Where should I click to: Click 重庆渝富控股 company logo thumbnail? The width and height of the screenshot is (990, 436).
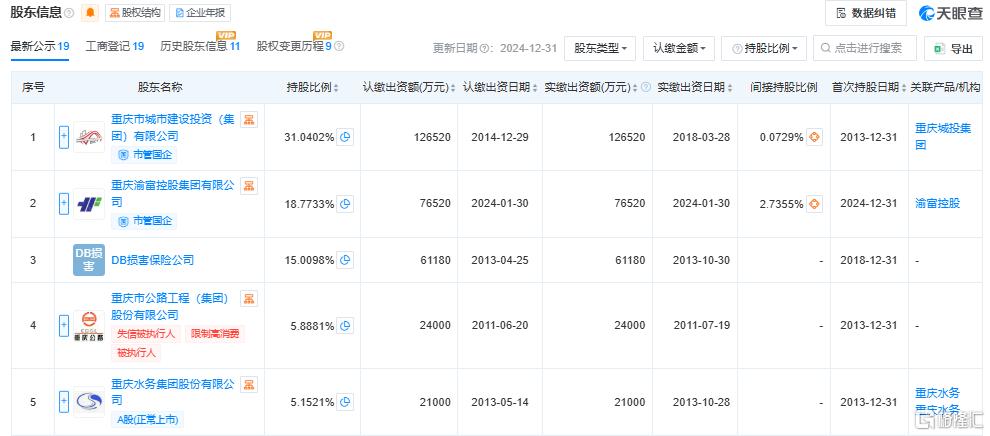coord(89,204)
